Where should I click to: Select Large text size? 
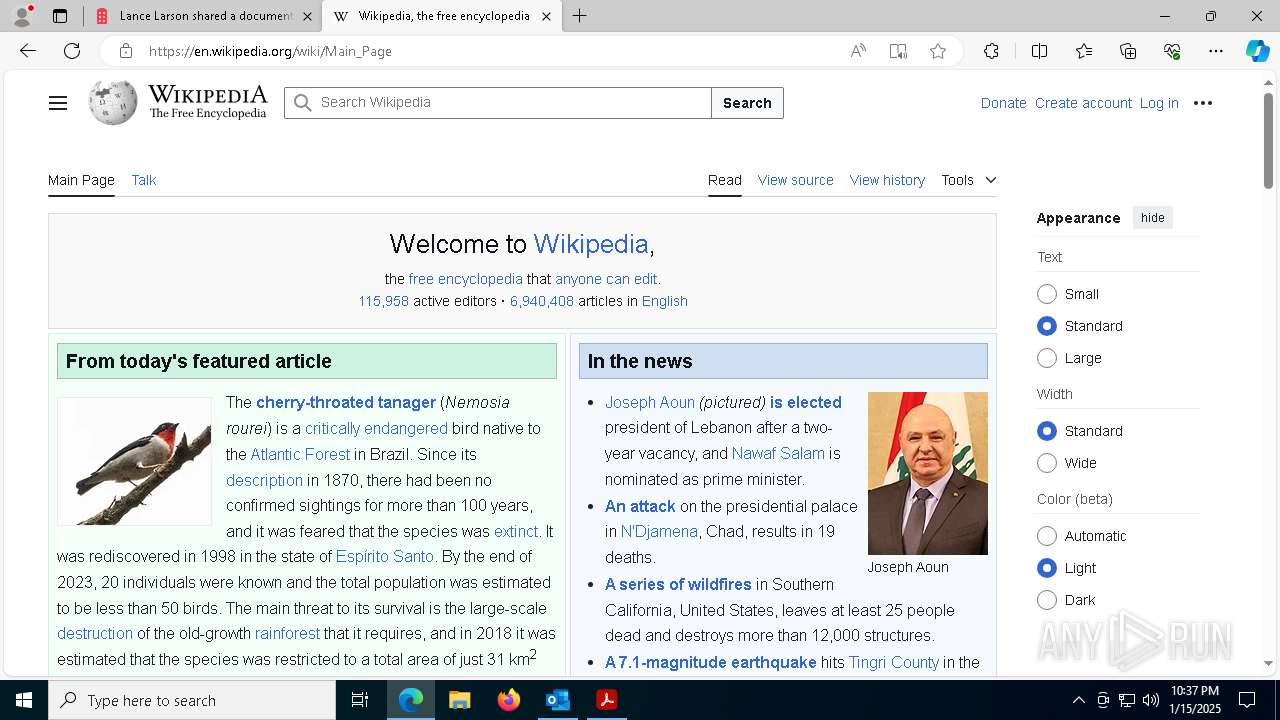coord(1047,358)
